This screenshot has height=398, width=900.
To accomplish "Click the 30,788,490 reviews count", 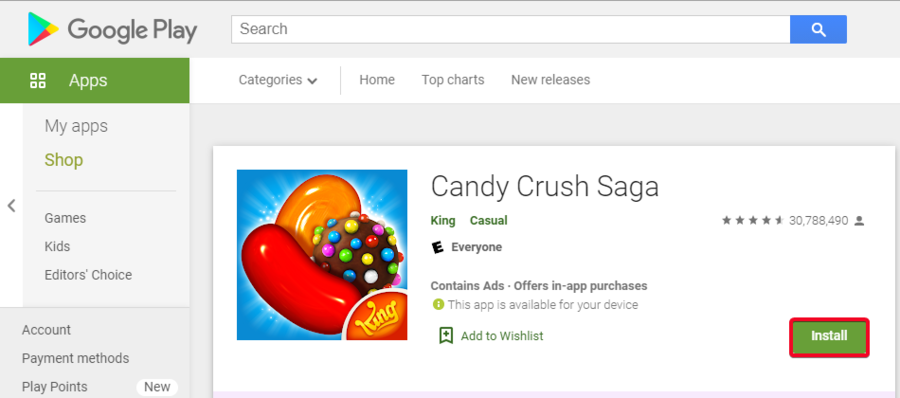I will tap(818, 221).
